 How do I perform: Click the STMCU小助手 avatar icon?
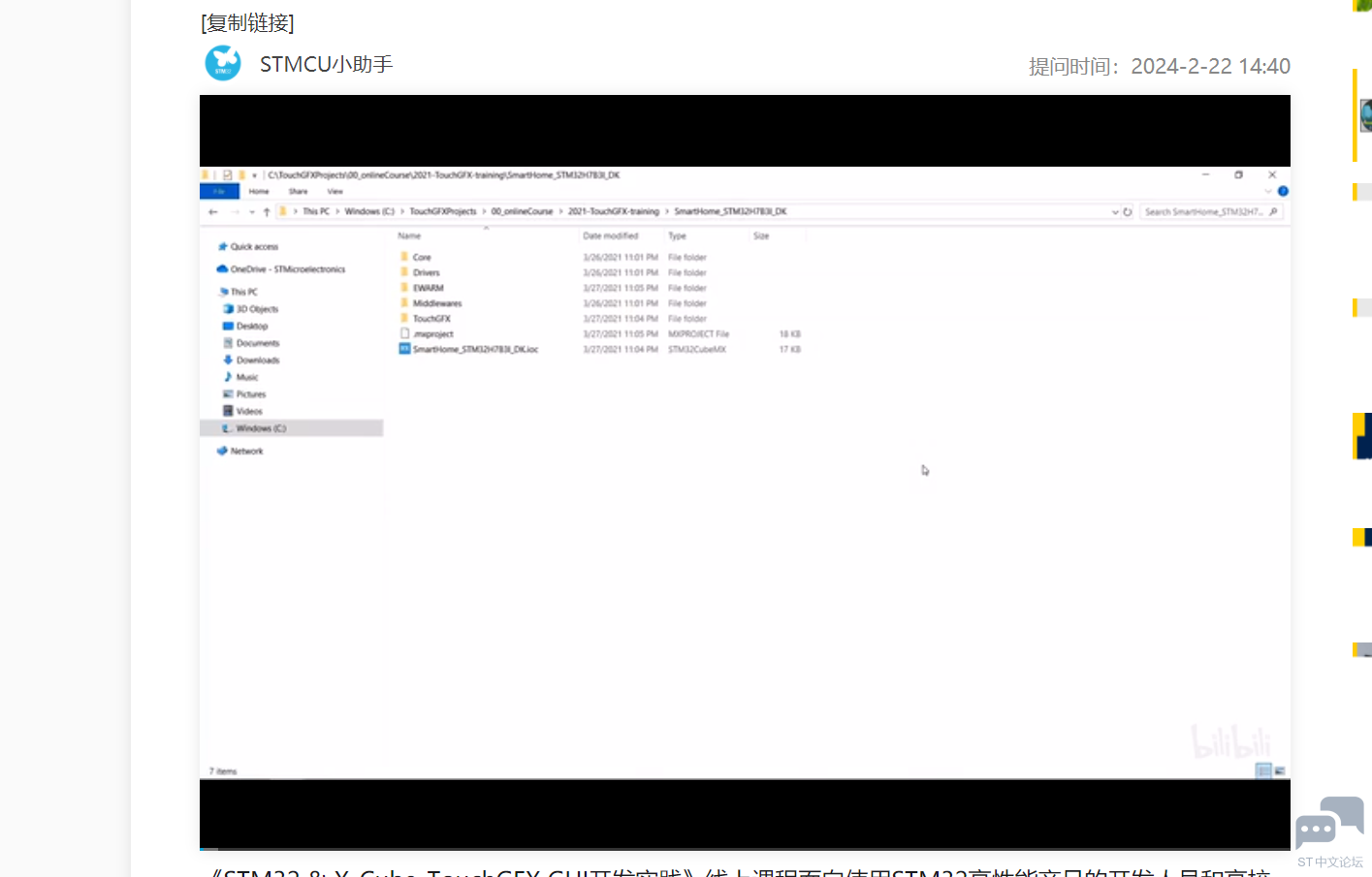(223, 64)
